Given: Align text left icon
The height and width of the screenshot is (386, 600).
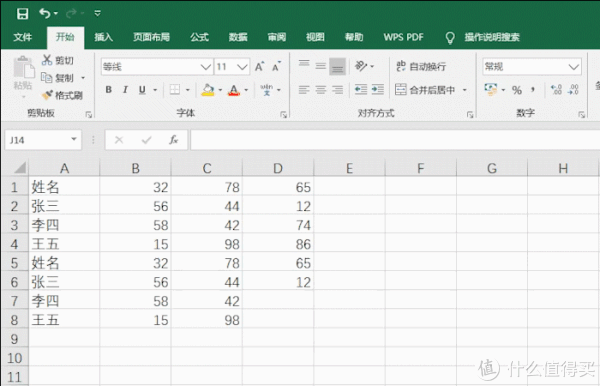Looking at the screenshot, I should click(304, 90).
